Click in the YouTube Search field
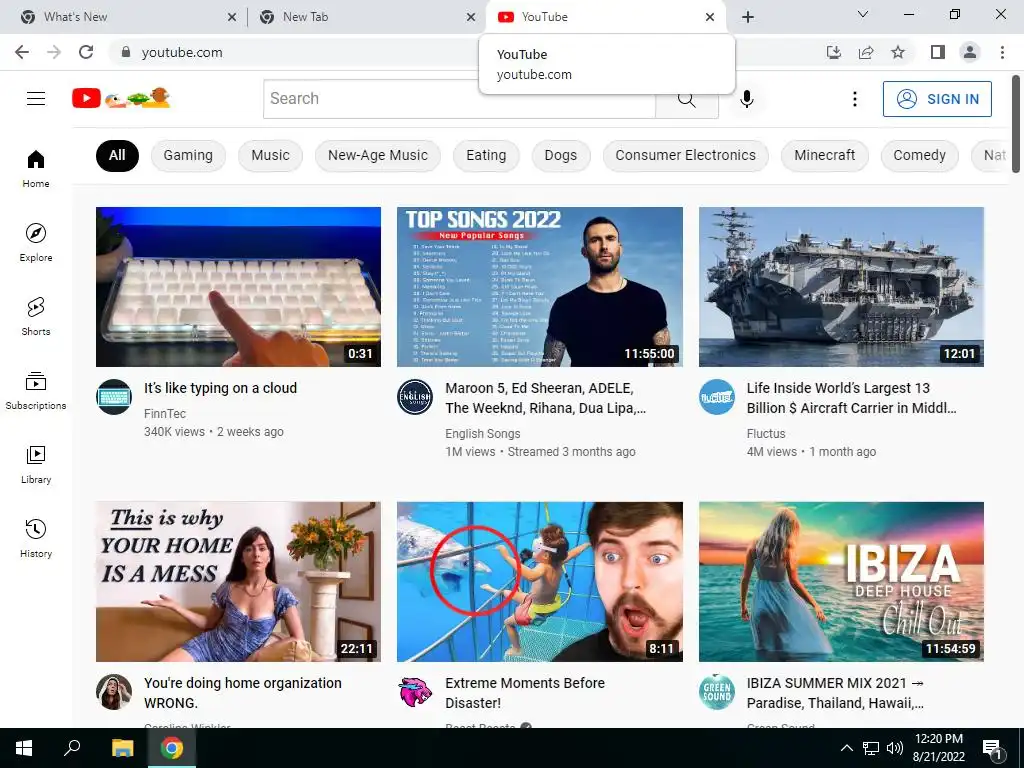The height and width of the screenshot is (768, 1024). (459, 99)
